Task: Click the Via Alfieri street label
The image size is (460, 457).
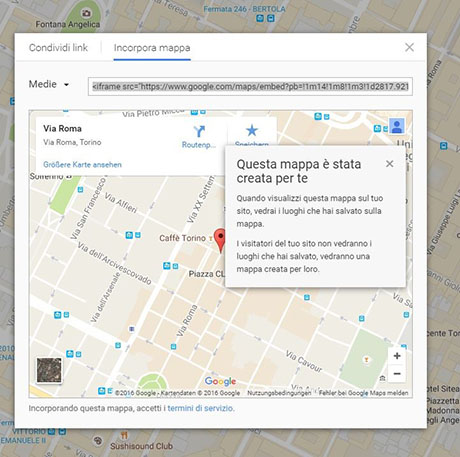Action: [x=121, y=203]
